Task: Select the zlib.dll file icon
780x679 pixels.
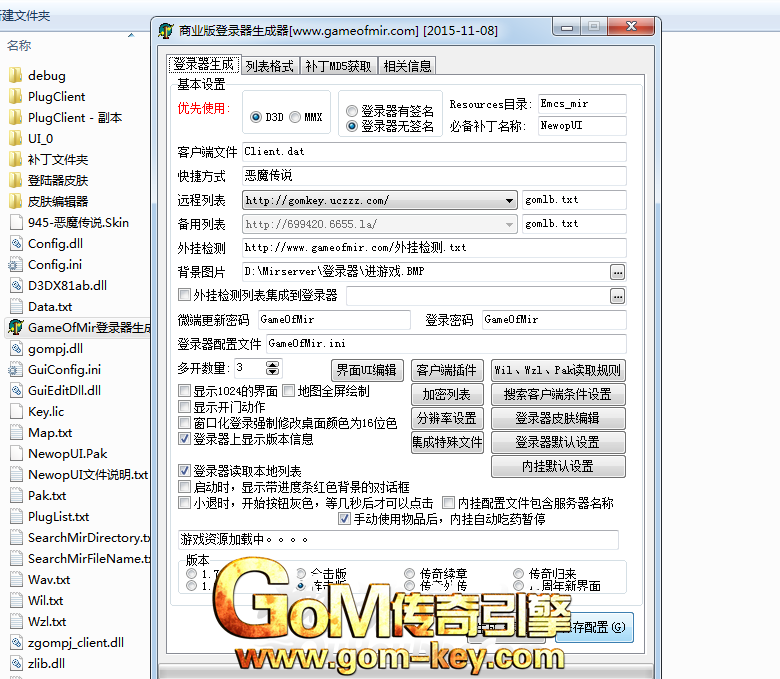Action: [x=16, y=663]
